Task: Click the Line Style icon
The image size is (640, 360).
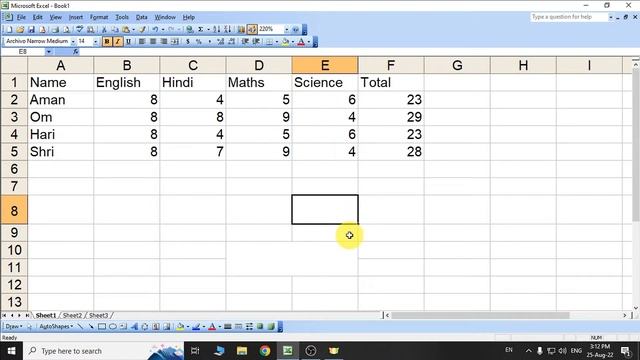Action: pyautogui.click(x=228, y=327)
